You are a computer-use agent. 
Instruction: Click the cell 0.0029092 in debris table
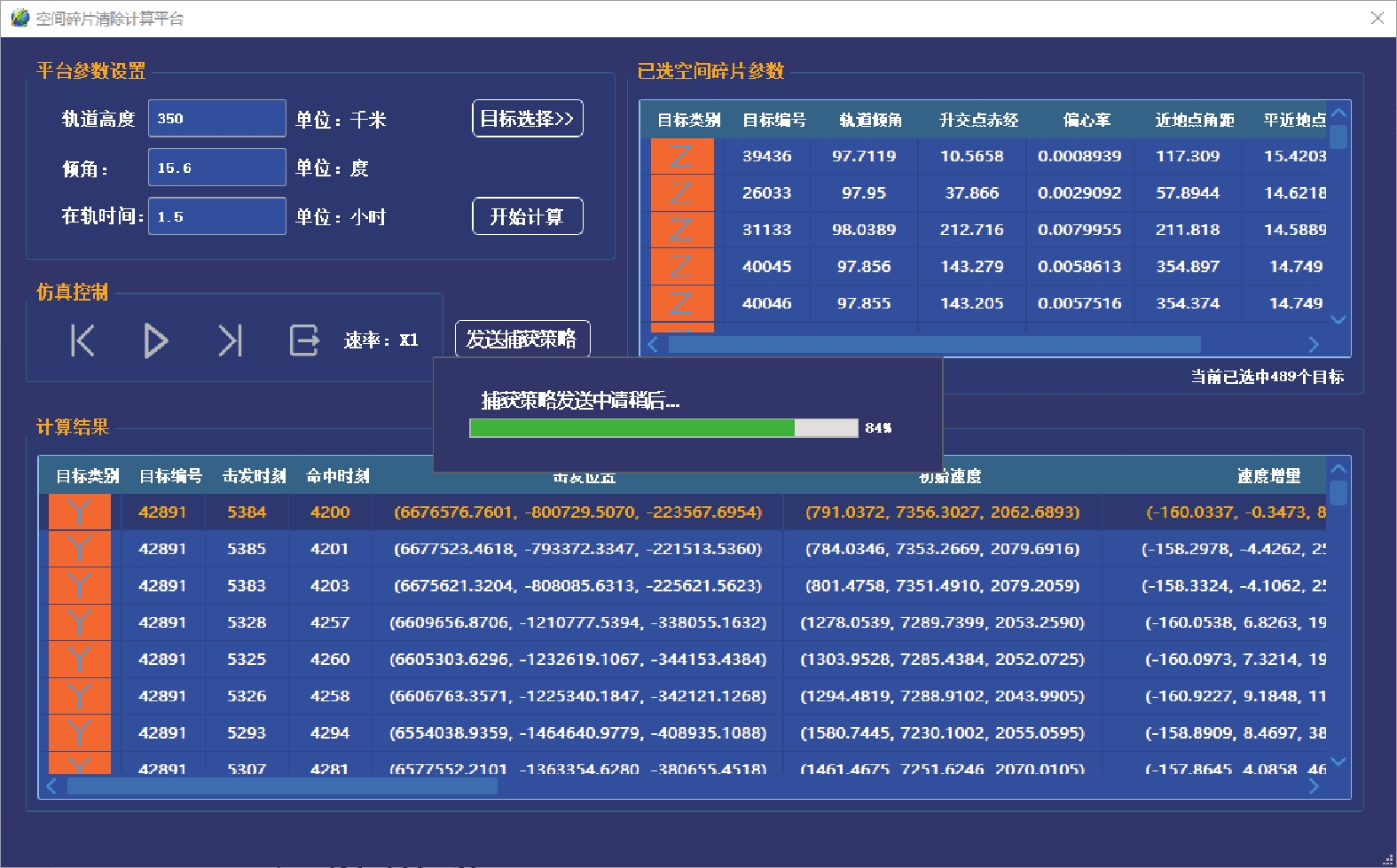1079,192
